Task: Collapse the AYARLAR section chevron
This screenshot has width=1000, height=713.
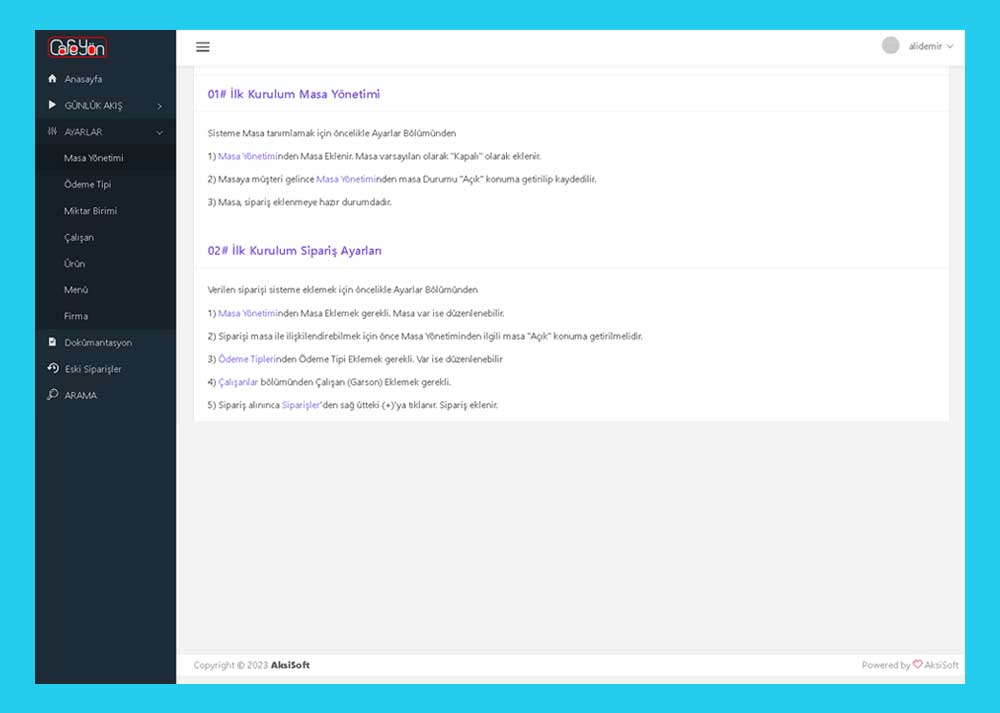Action: click(x=160, y=132)
